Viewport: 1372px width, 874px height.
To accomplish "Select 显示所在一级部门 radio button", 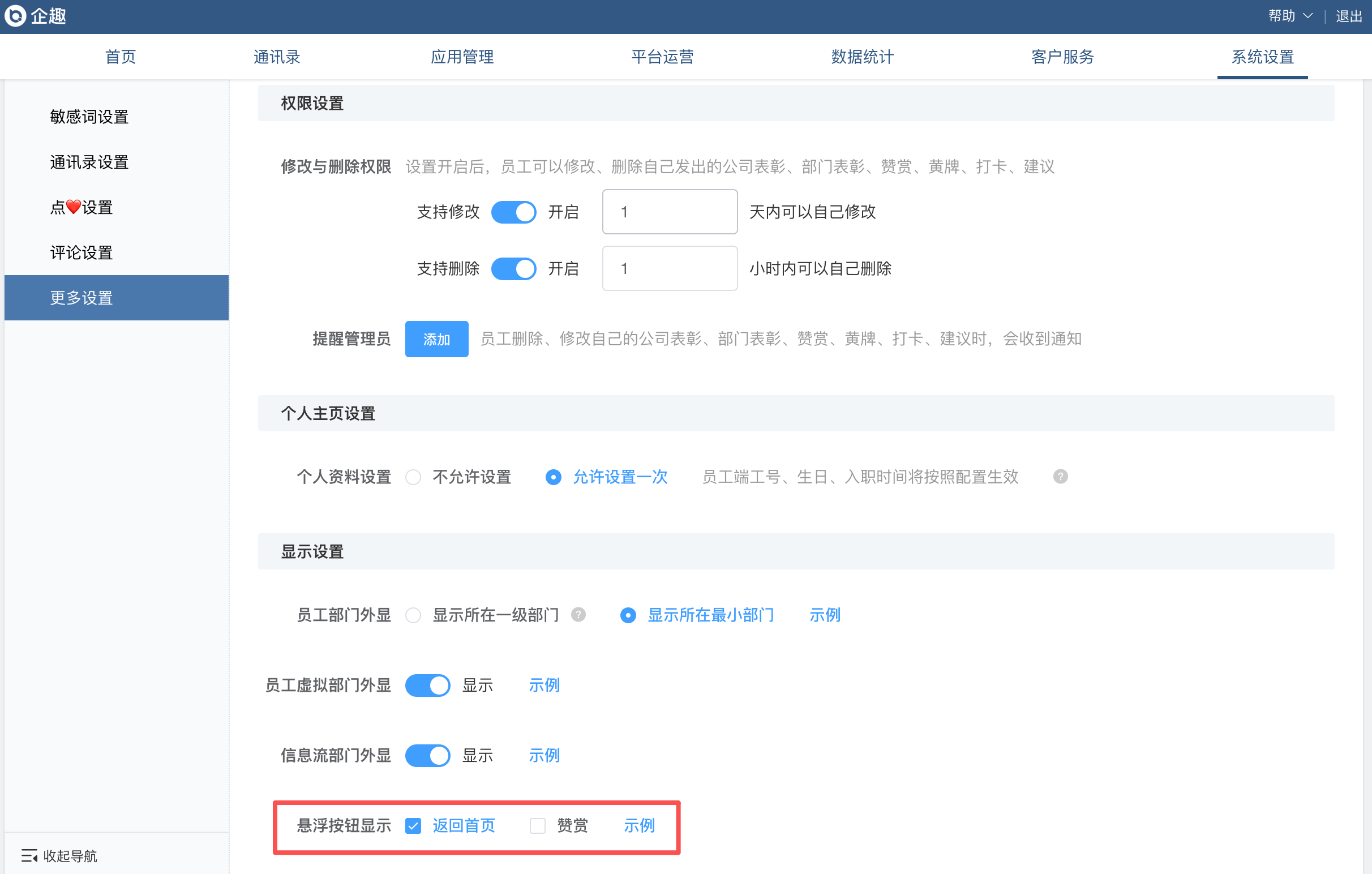I will point(413,615).
